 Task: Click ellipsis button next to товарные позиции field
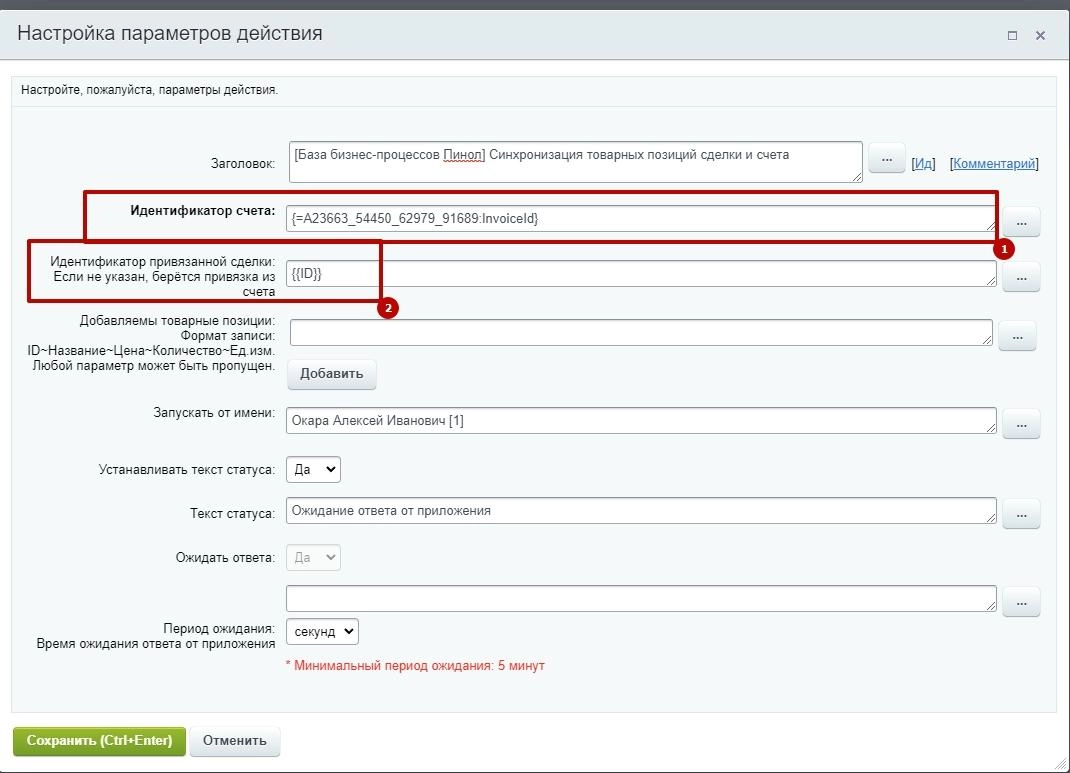[1017, 337]
